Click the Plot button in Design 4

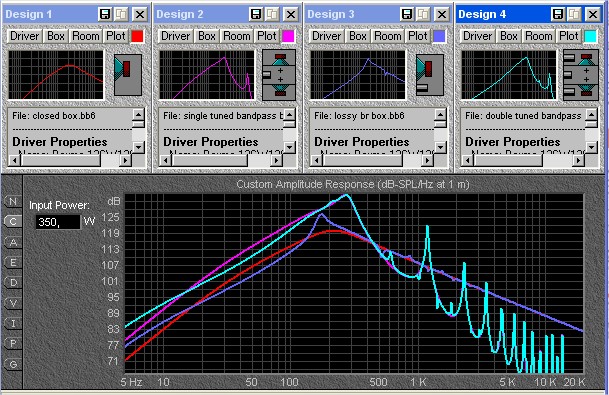pos(569,36)
